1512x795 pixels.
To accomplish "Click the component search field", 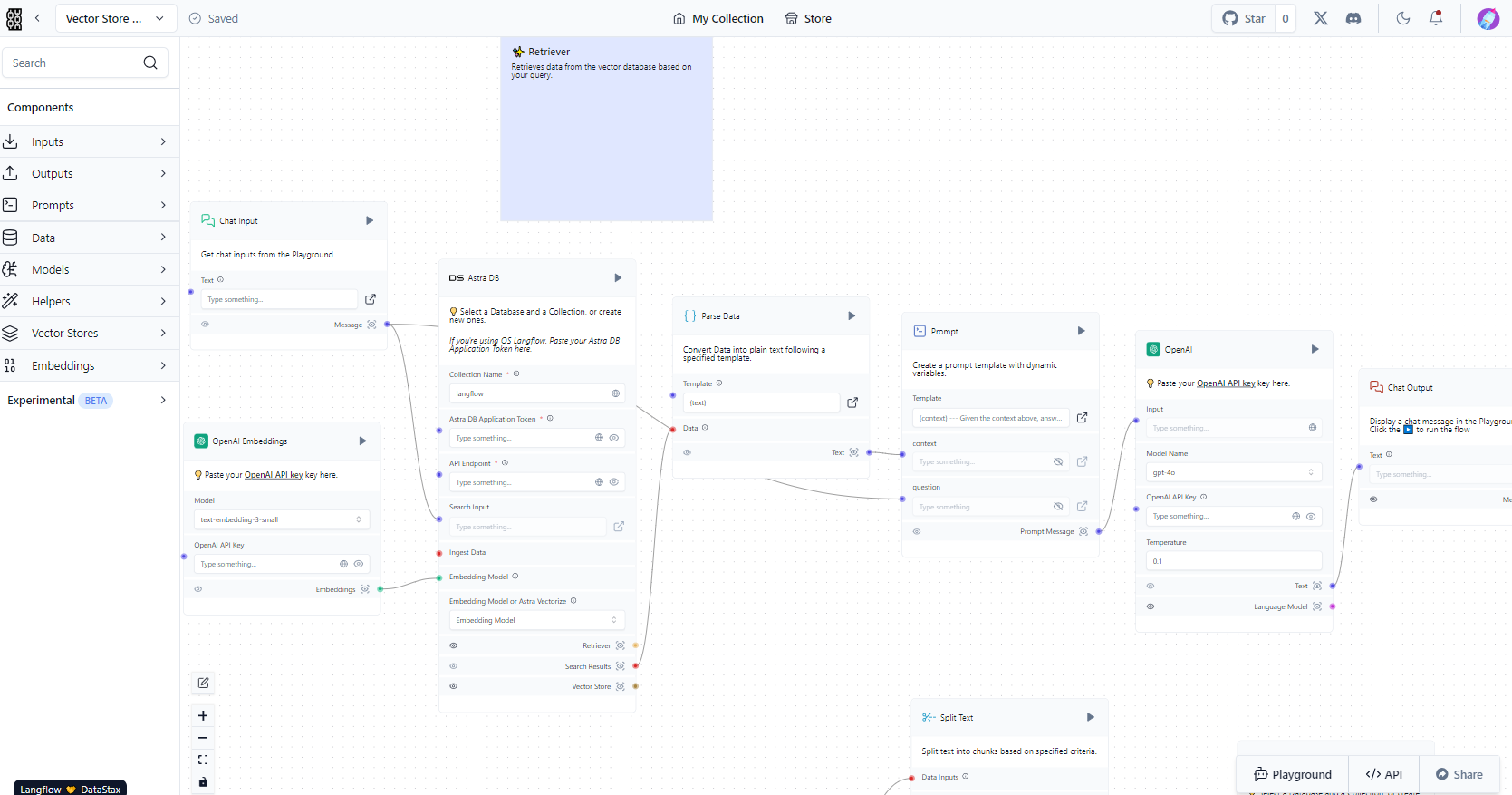I will point(85,63).
